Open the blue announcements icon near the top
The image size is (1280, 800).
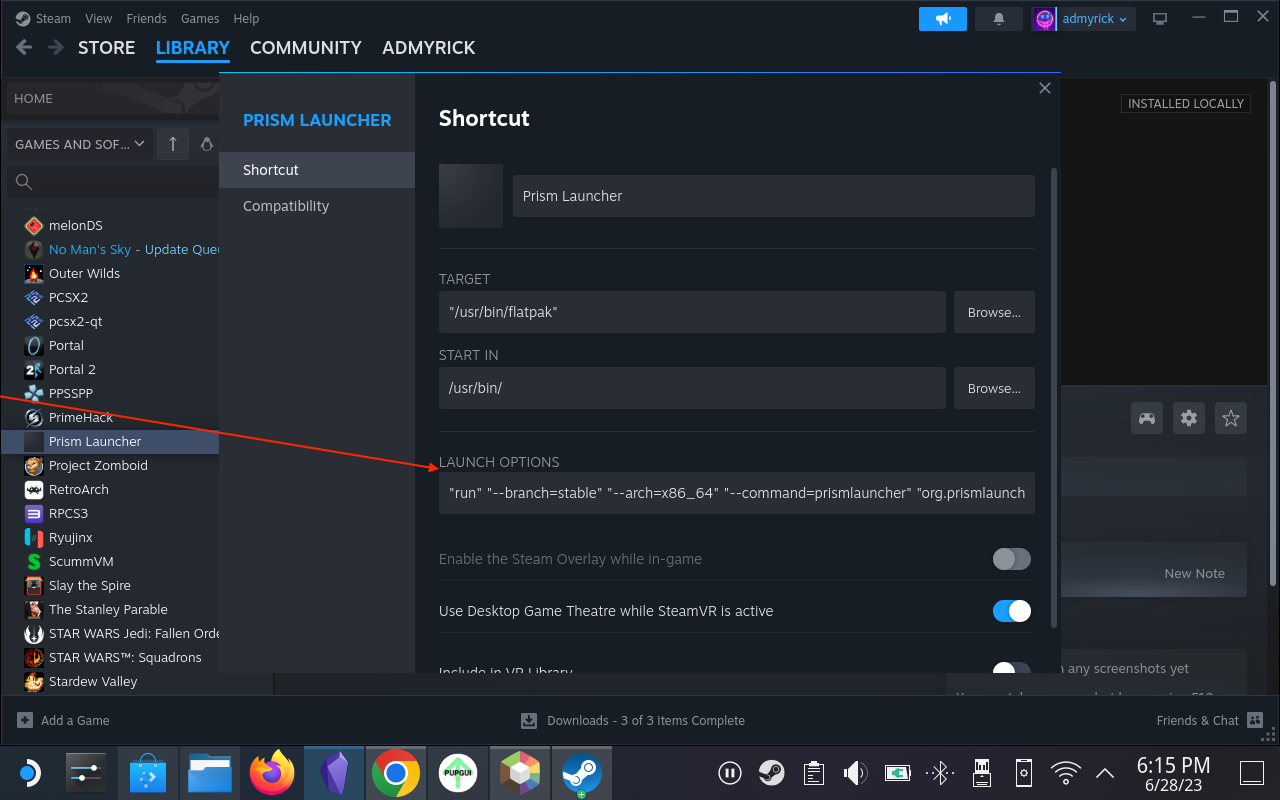click(x=942, y=18)
